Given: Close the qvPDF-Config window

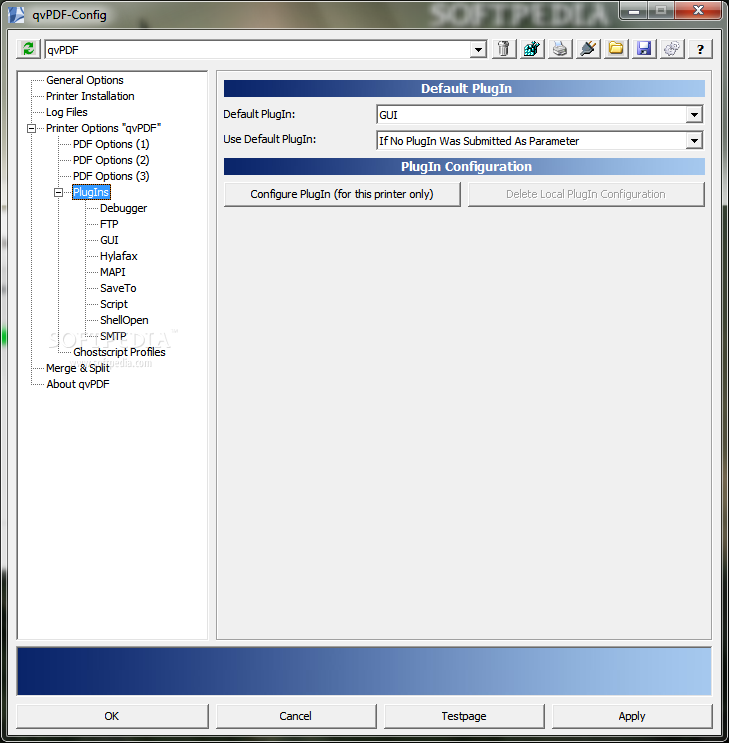Looking at the screenshot, I should [x=699, y=10].
